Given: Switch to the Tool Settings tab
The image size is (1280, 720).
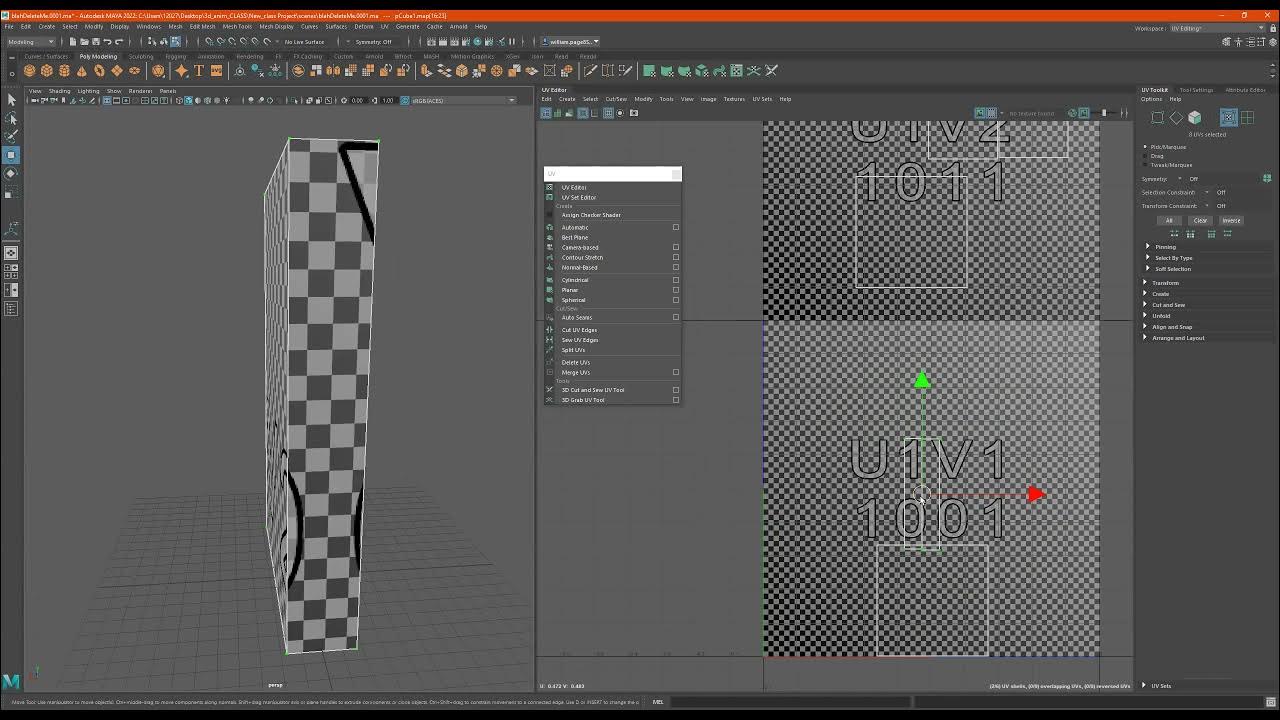Looking at the screenshot, I should pyautogui.click(x=1196, y=90).
